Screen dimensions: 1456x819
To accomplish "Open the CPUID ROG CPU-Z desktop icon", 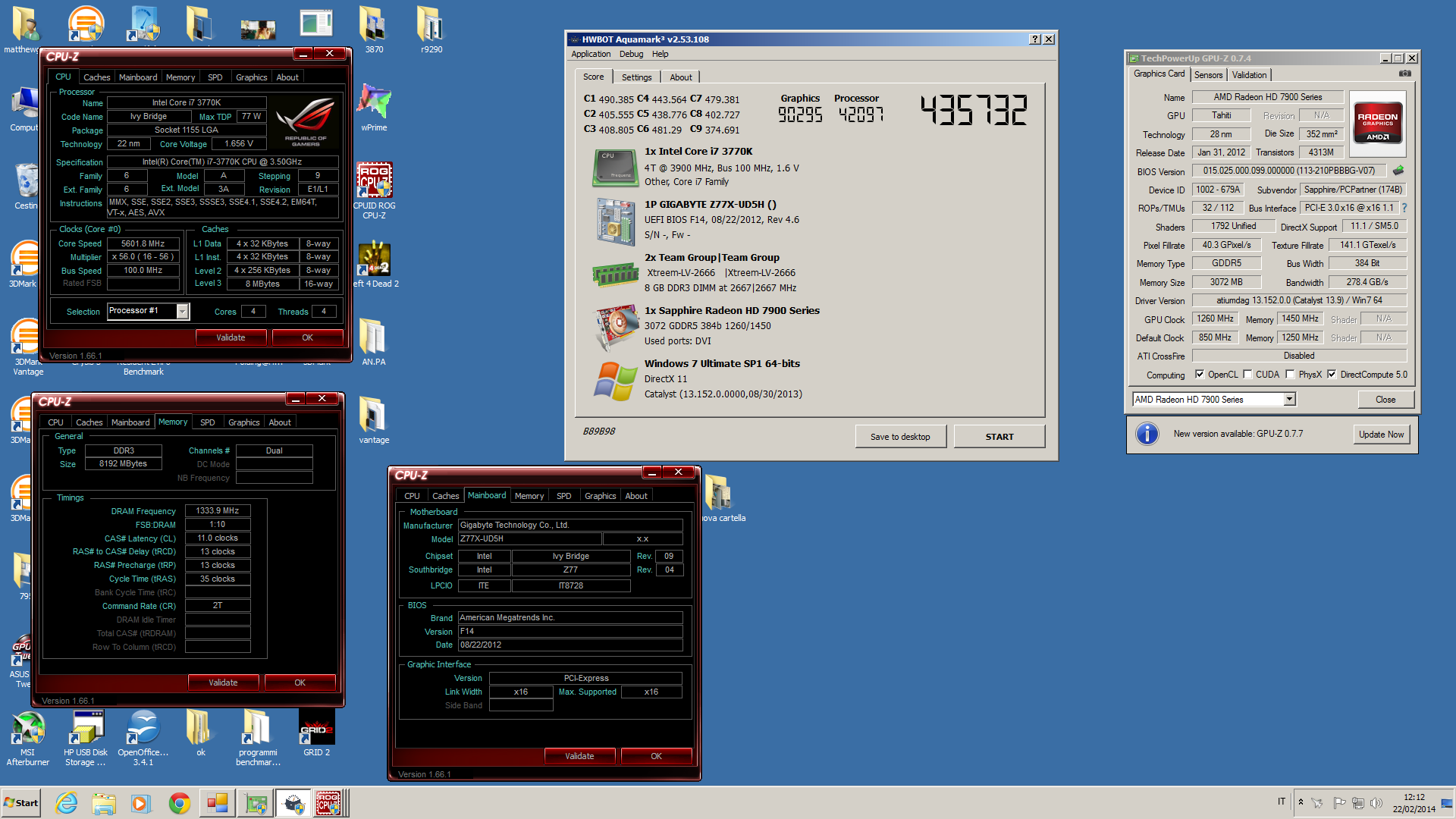I will (x=374, y=191).
